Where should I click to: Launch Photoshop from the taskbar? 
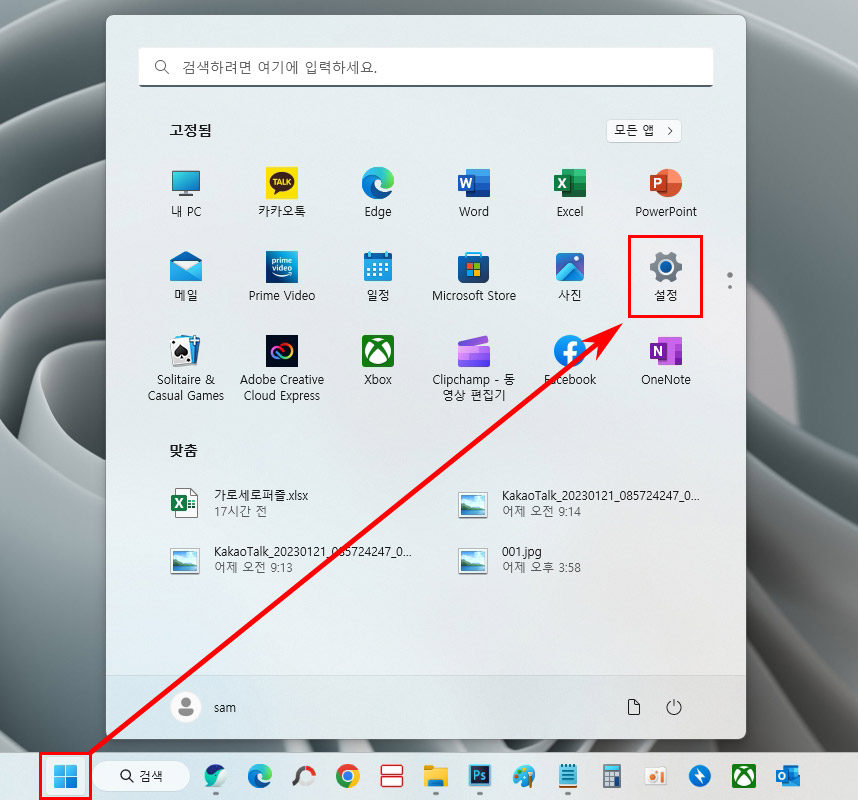479,776
